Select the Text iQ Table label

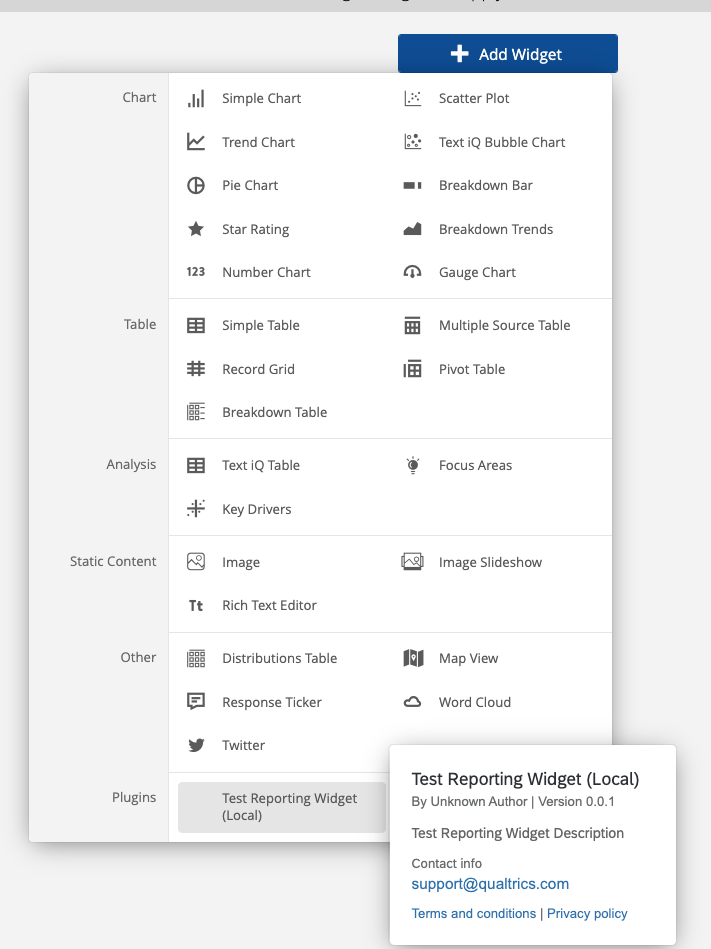[261, 465]
